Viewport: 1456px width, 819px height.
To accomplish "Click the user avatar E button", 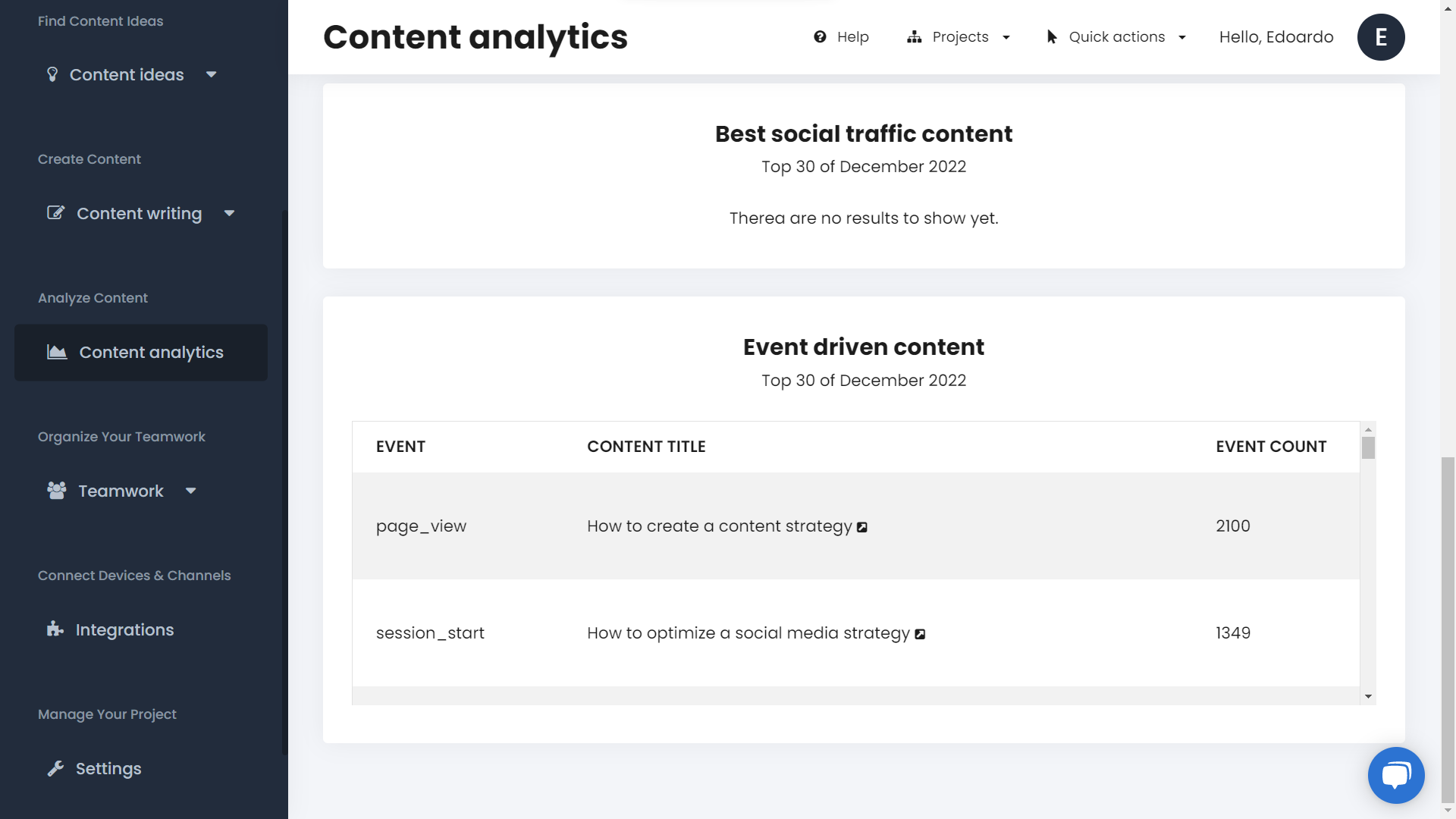I will click(1382, 37).
